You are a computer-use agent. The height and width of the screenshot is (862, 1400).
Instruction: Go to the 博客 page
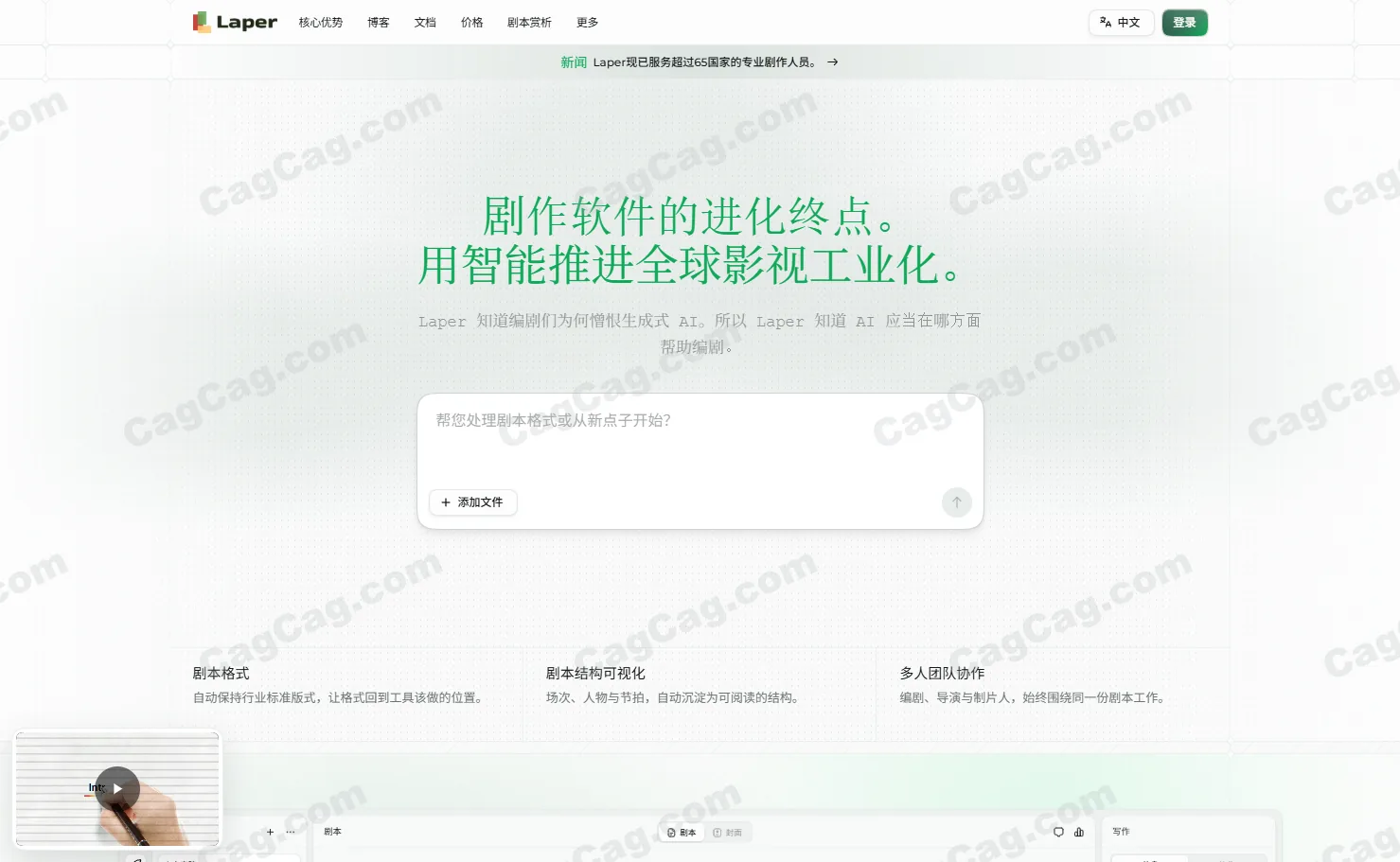coord(379,23)
